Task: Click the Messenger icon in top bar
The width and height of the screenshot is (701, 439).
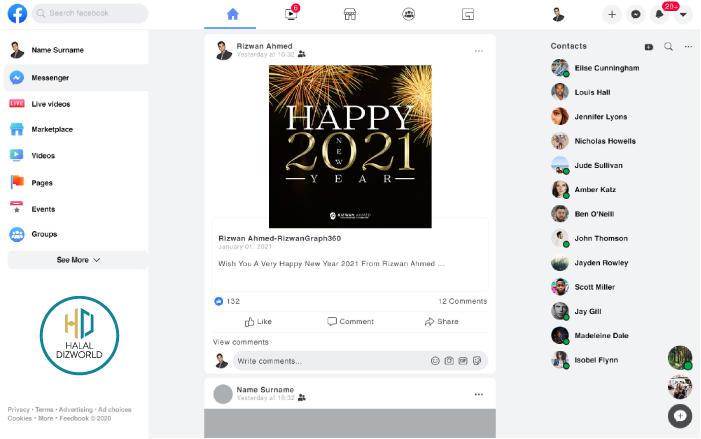Action: point(636,14)
